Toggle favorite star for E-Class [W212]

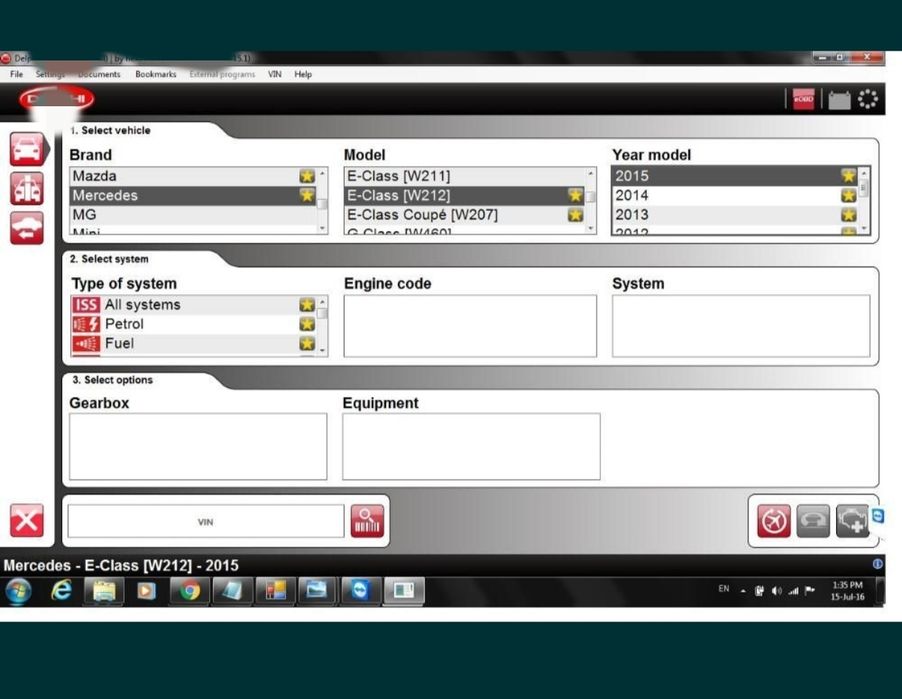[575, 196]
